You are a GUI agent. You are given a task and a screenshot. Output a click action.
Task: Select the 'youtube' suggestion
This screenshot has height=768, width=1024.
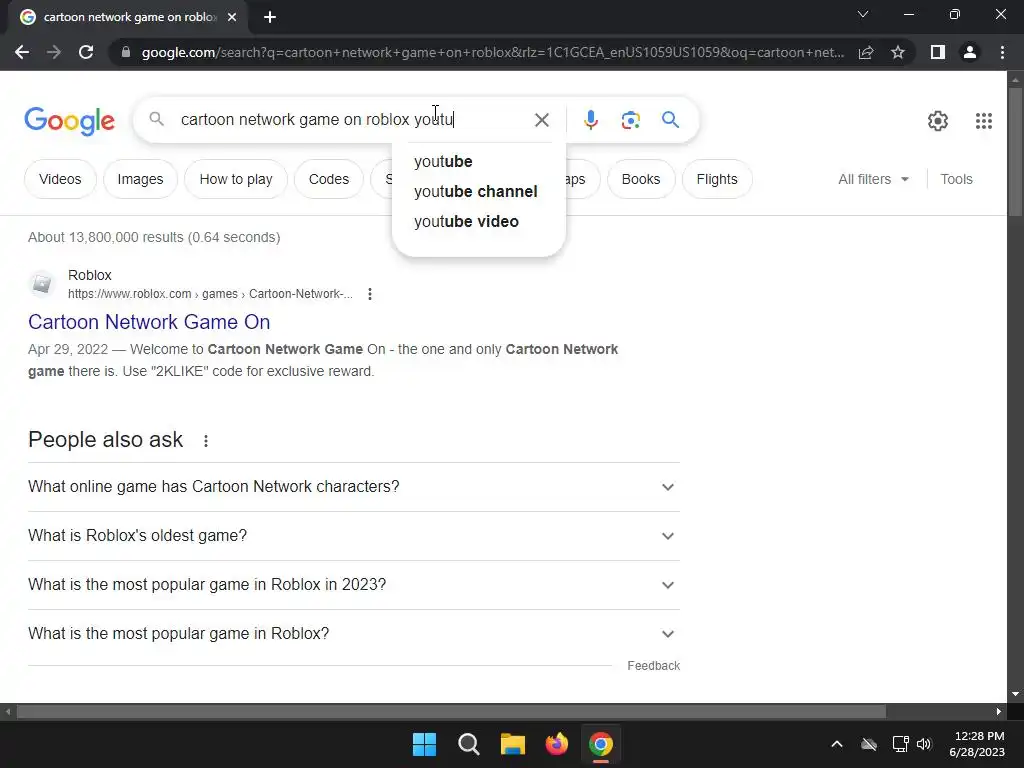[x=443, y=161]
